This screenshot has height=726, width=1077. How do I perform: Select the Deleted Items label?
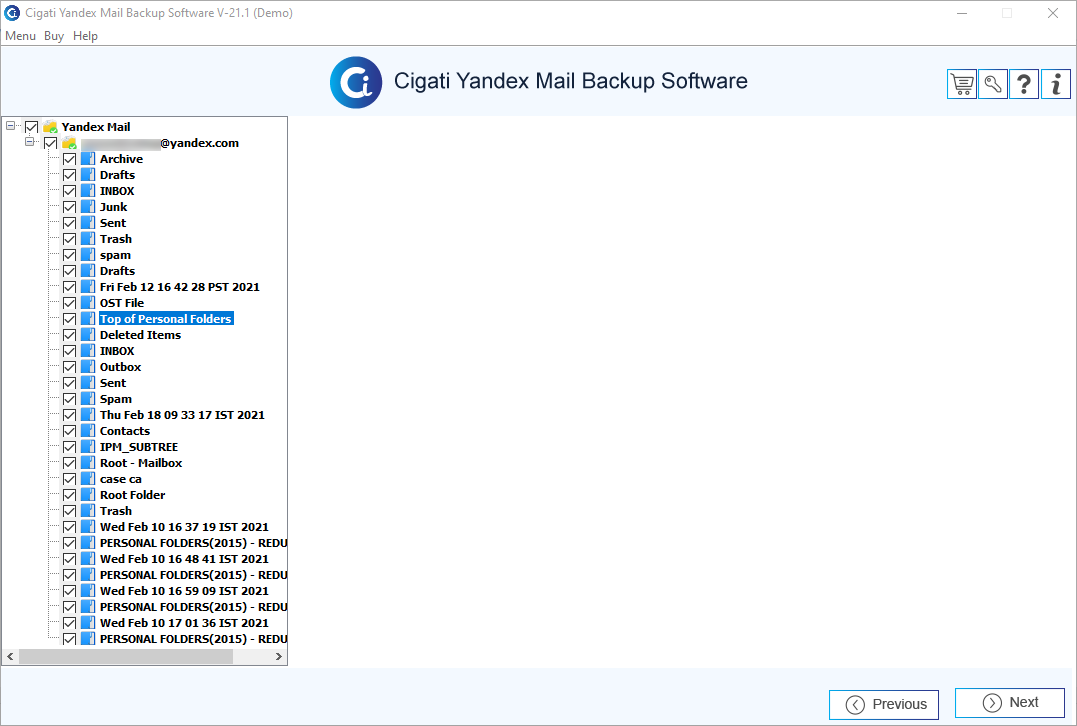coord(140,335)
